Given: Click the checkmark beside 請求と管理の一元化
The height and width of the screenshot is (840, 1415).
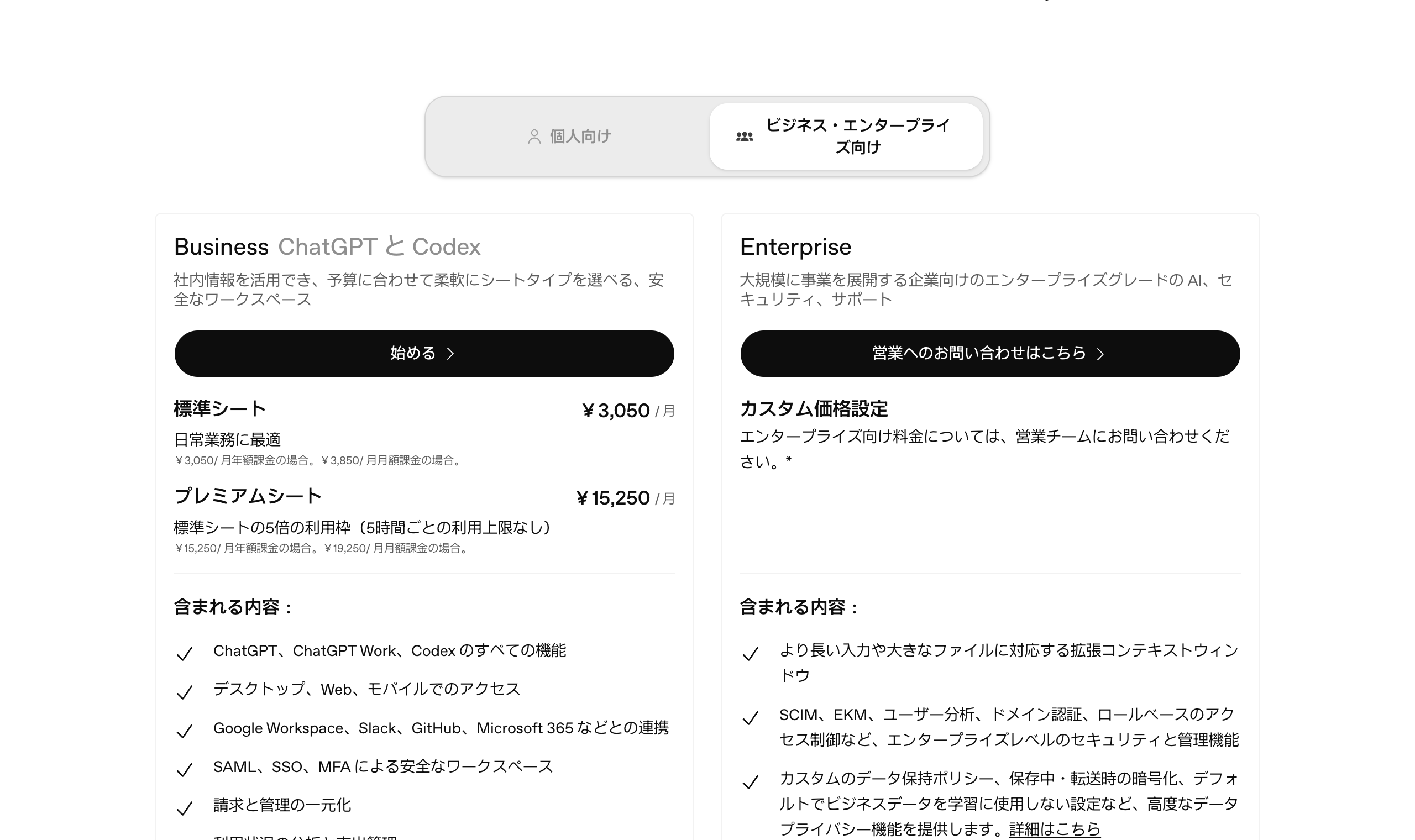Looking at the screenshot, I should point(184,809).
